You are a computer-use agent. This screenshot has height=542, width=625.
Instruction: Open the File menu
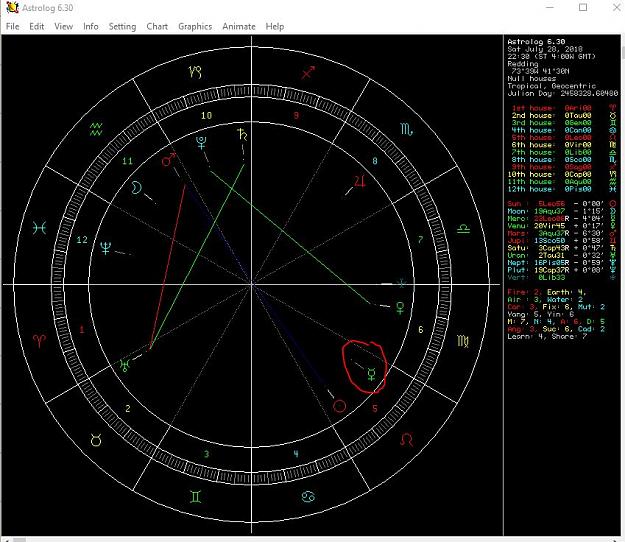click(12, 26)
